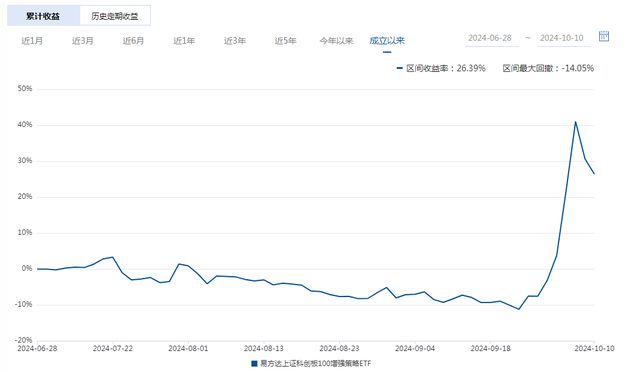This screenshot has width=640, height=372.
Task: Click the 区间最大回撤 -14.05% label
Action: pos(548,68)
